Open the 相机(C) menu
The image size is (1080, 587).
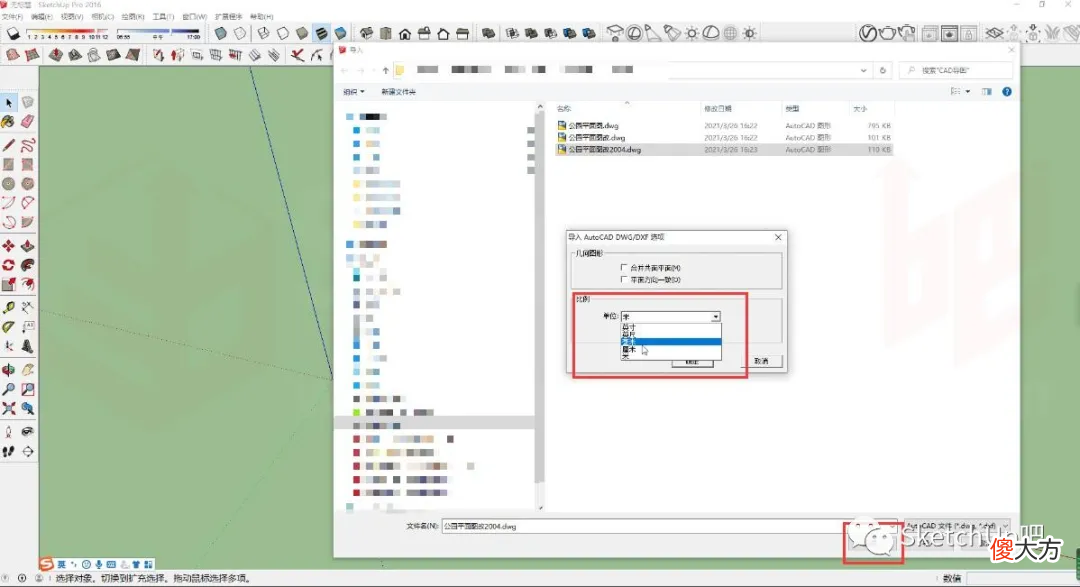click(102, 17)
